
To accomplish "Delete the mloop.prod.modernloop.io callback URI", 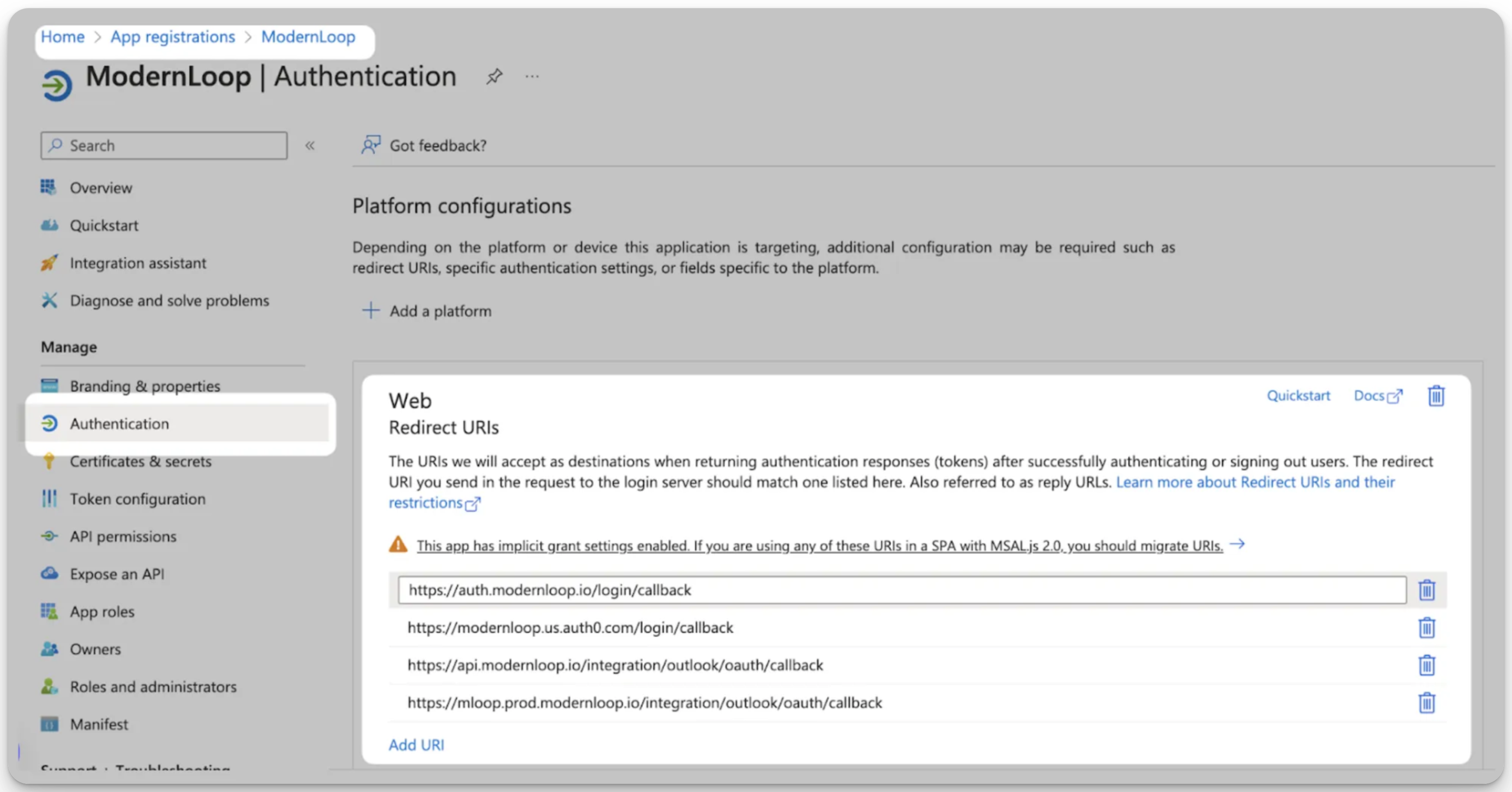I will click(x=1426, y=703).
